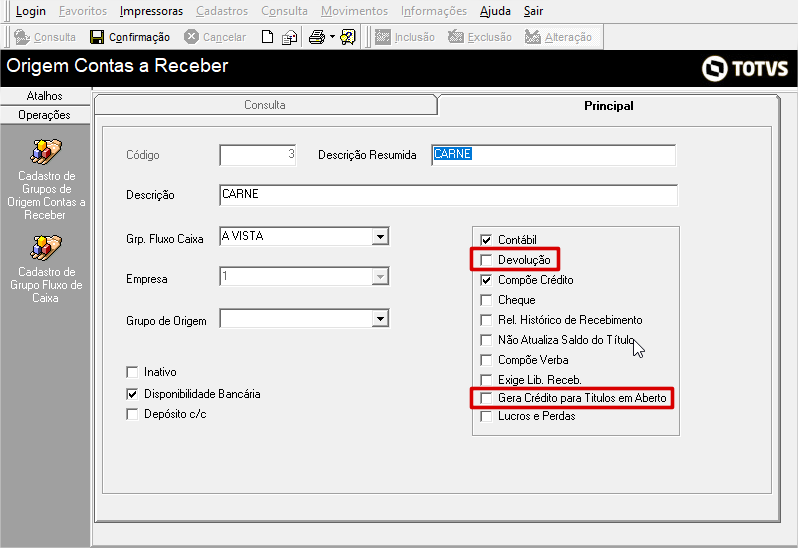Check the Cheque checkbox
798x548 pixels.
coord(486,300)
